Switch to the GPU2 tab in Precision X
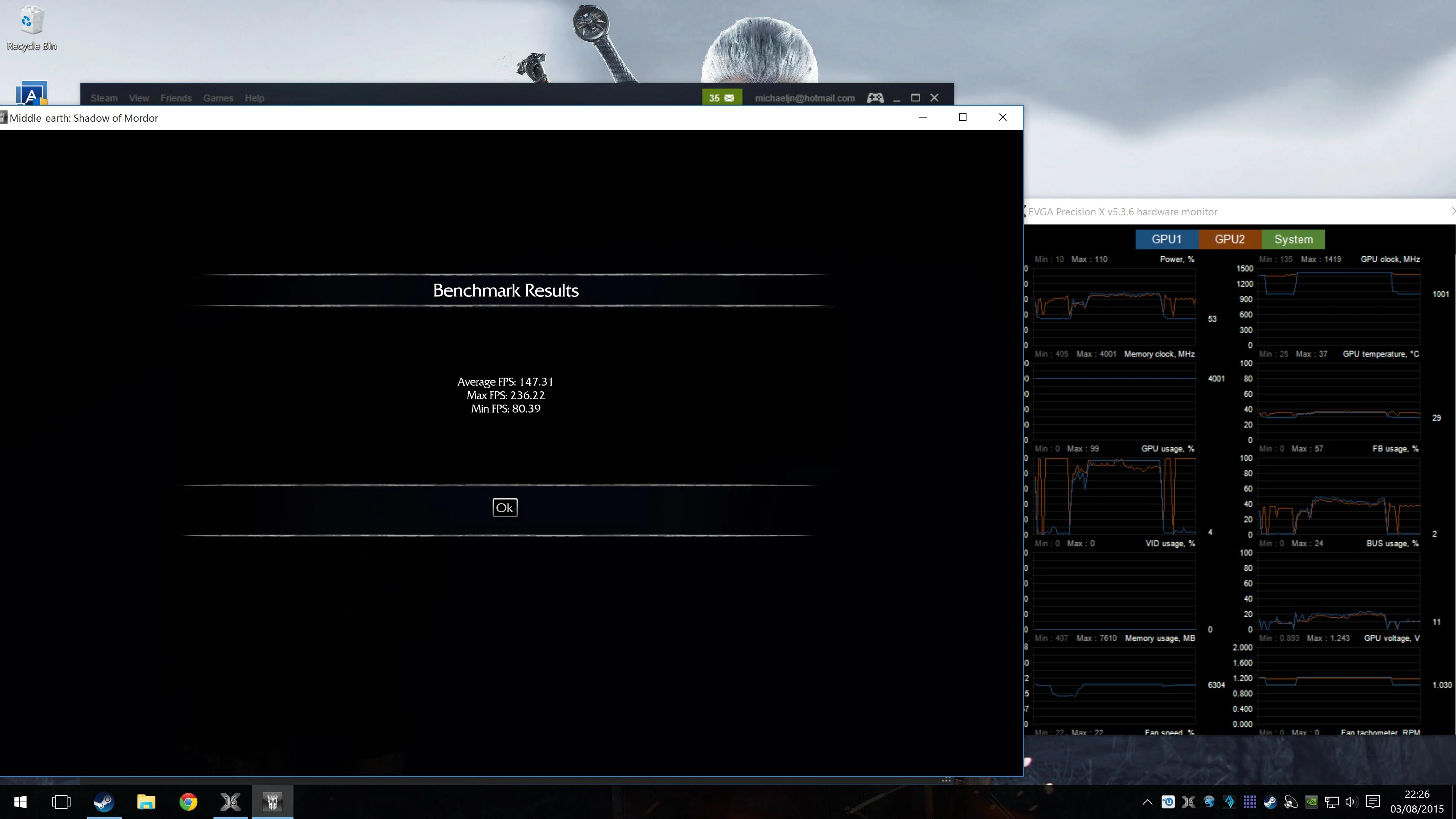The height and width of the screenshot is (819, 1456). 1229,239
